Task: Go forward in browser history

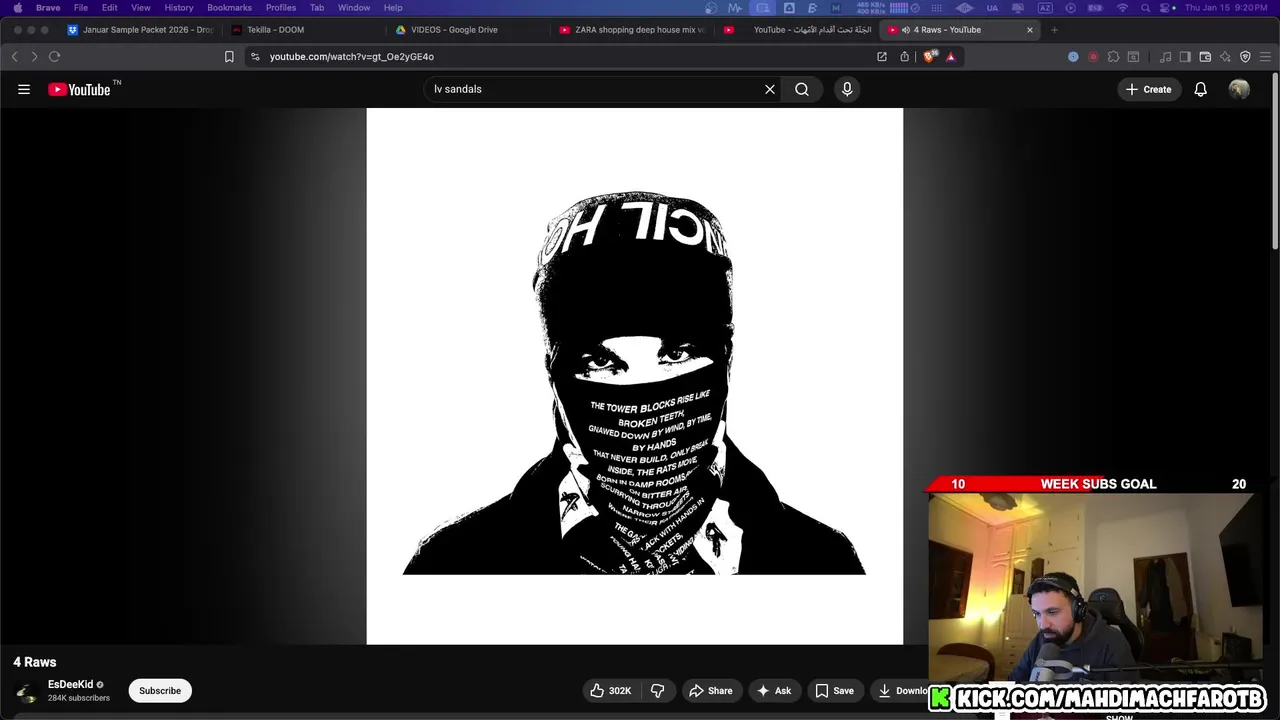Action: pyautogui.click(x=34, y=57)
